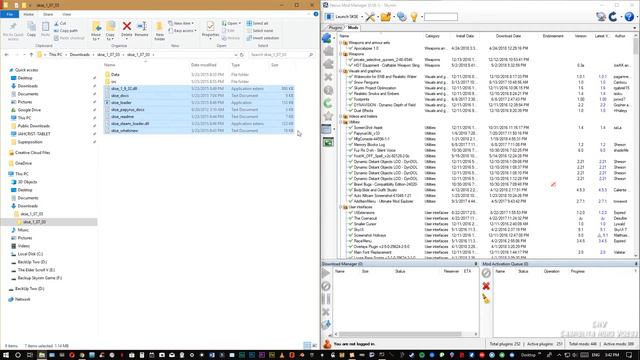
Task: Click the add mod from file icon in the Nexus sidebar
Action: point(327,38)
